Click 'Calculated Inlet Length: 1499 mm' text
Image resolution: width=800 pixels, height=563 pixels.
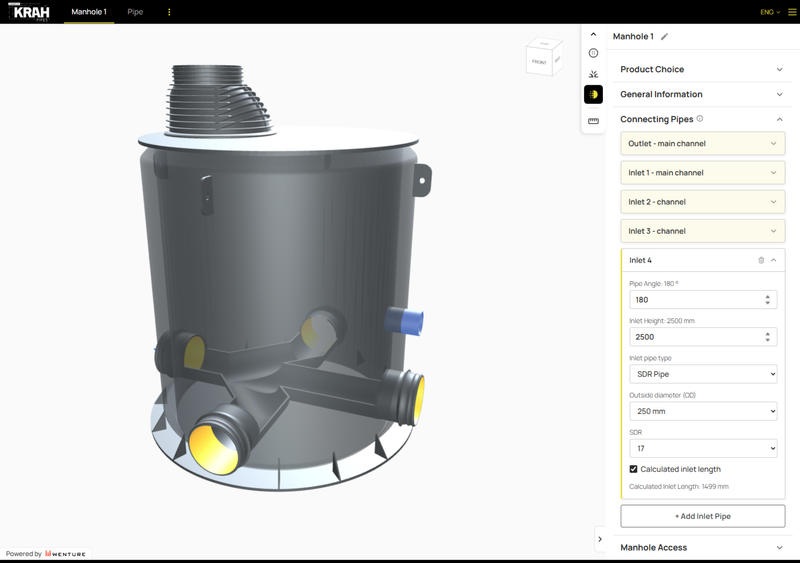(679, 486)
